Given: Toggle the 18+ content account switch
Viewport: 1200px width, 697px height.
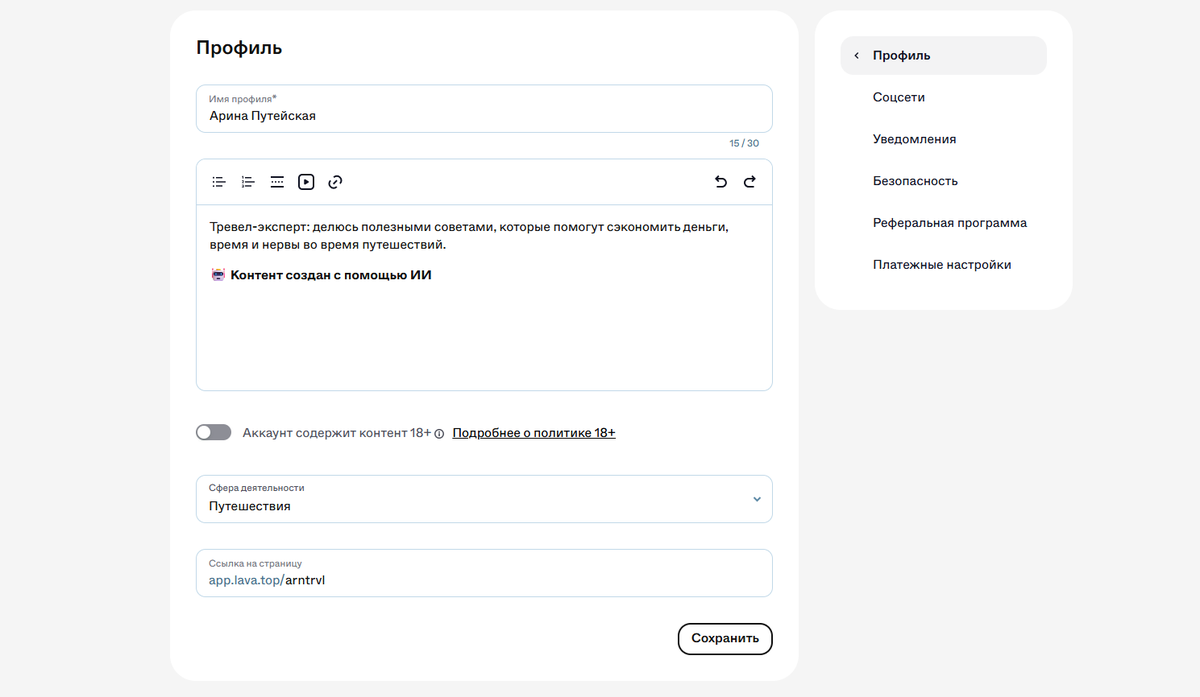Looking at the screenshot, I should pyautogui.click(x=213, y=433).
